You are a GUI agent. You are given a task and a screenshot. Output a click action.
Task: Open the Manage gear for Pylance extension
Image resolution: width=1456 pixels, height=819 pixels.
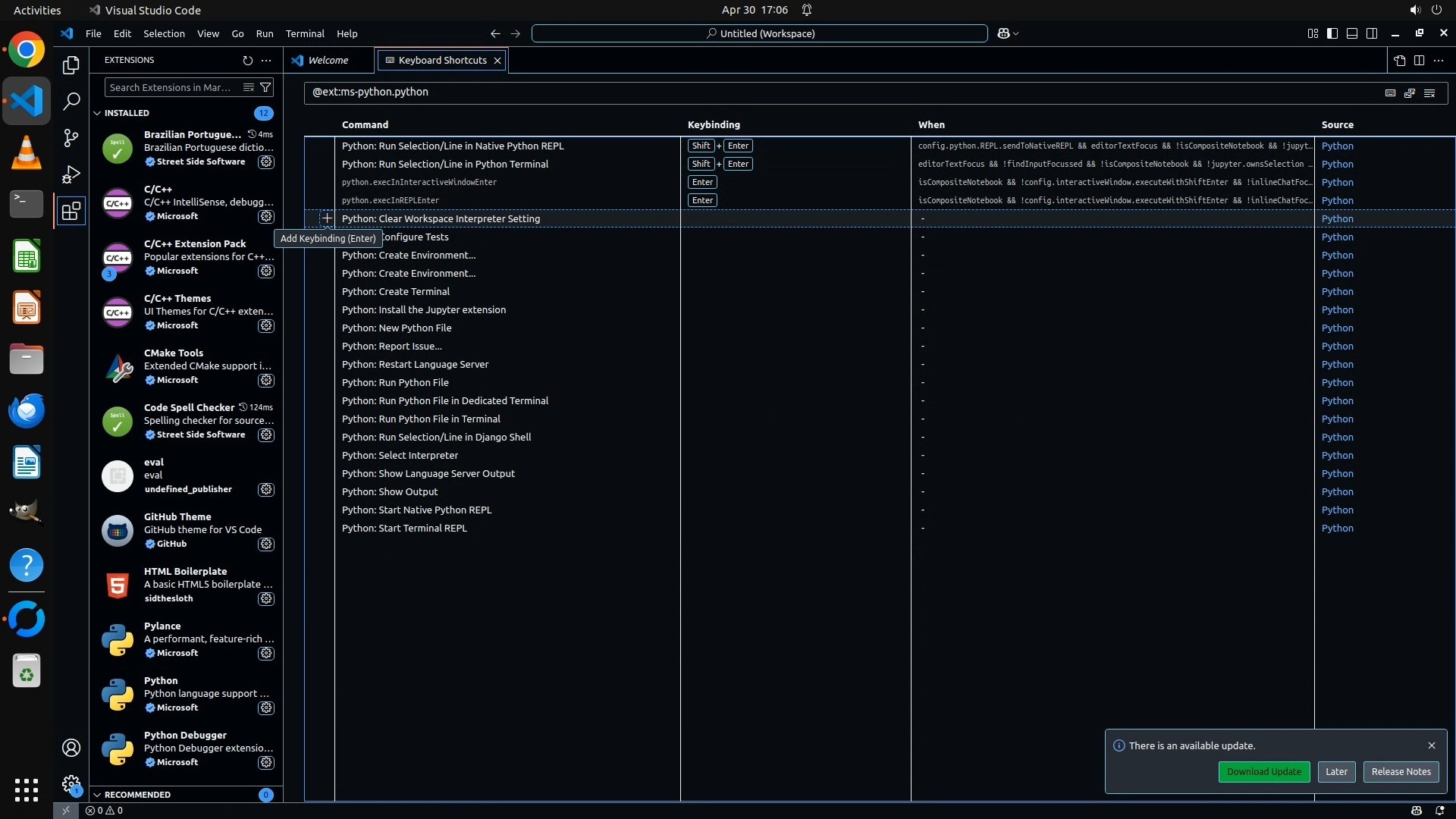click(265, 653)
